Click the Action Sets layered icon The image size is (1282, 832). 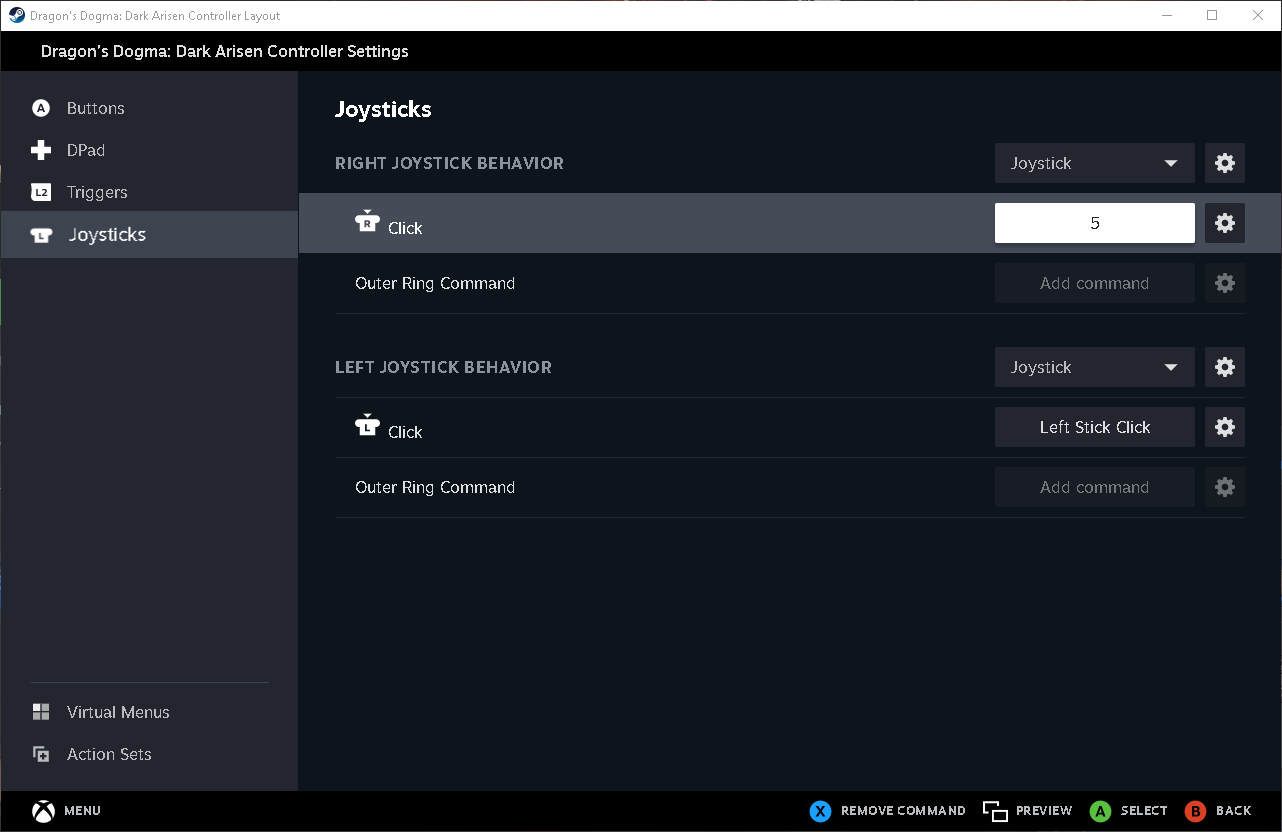pos(41,754)
